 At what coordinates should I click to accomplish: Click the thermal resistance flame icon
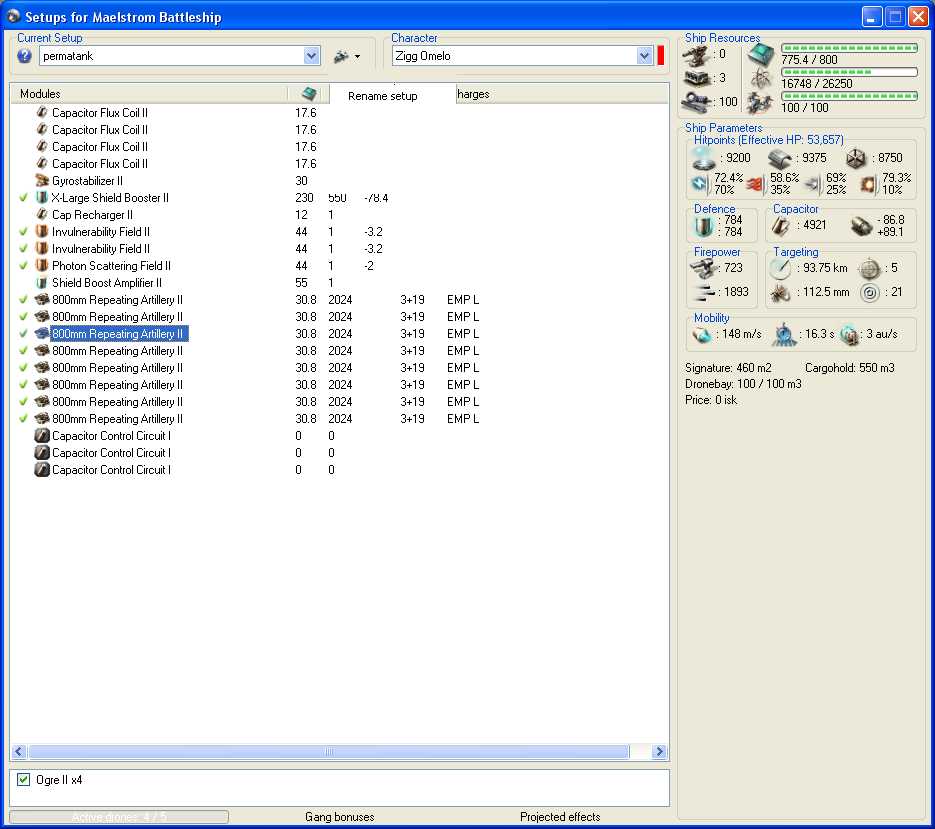pos(756,185)
